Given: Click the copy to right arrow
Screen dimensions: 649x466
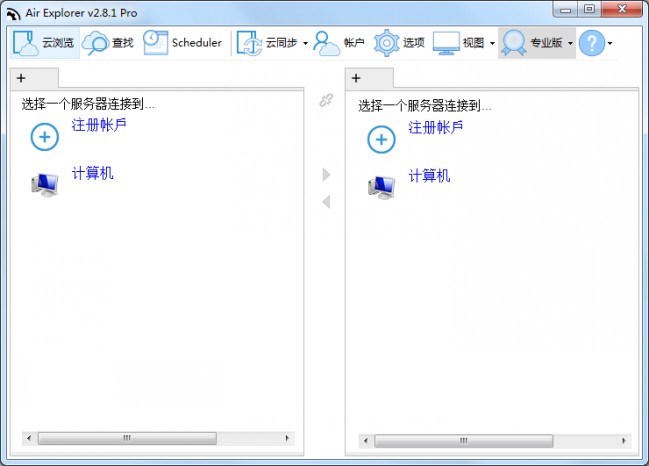Looking at the screenshot, I should pos(326,175).
